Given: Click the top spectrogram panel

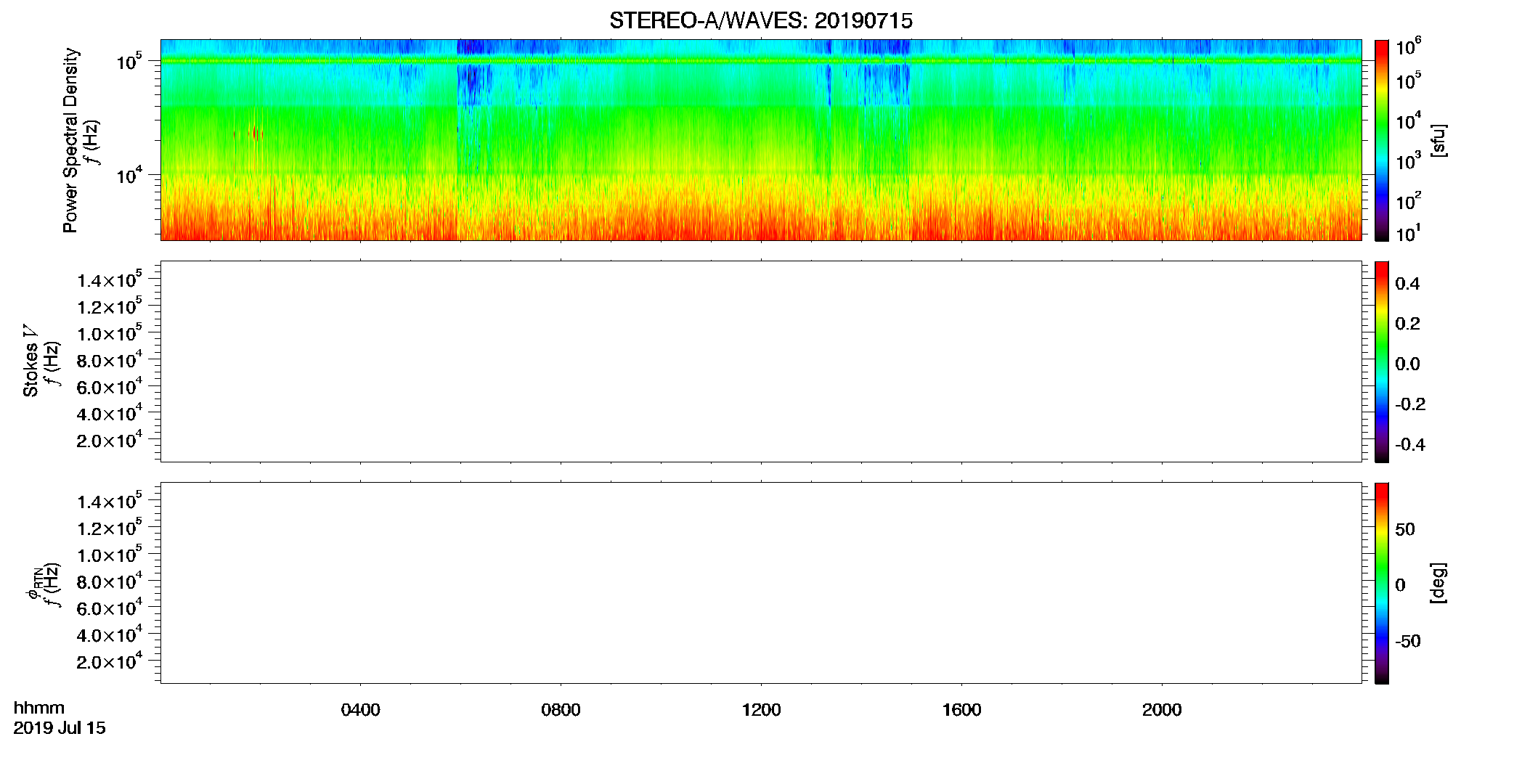Looking at the screenshot, I should [761, 140].
